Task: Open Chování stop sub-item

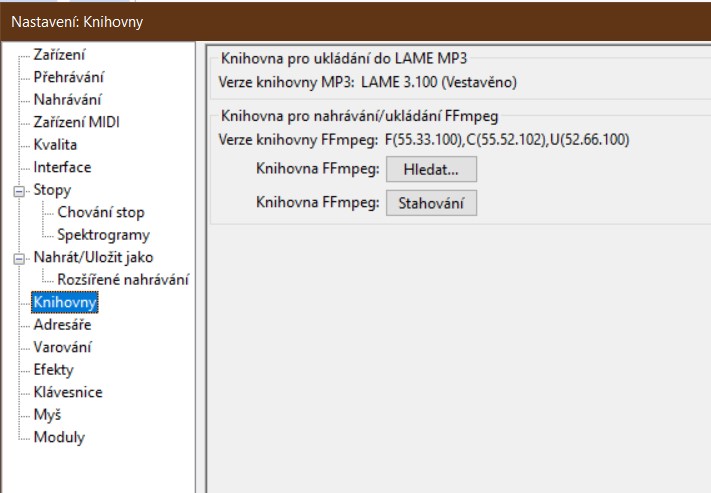Action: [101, 212]
